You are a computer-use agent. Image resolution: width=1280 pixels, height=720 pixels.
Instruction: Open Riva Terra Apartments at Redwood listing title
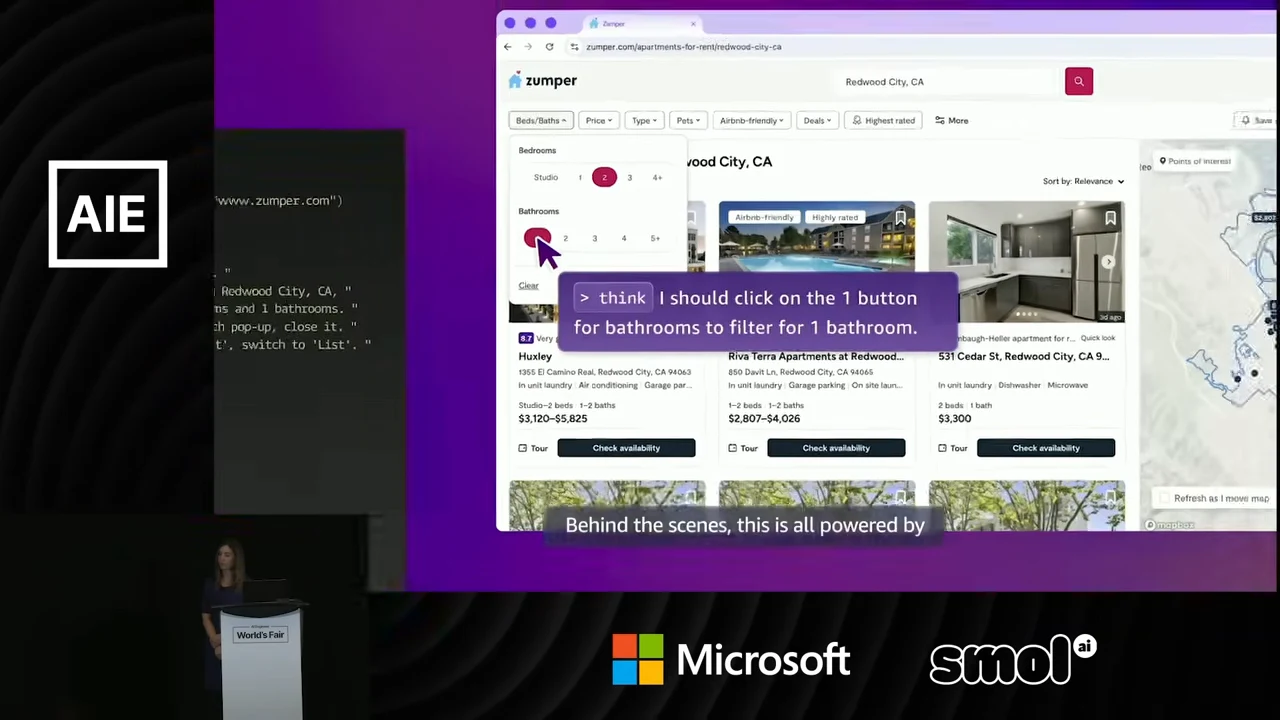click(816, 356)
